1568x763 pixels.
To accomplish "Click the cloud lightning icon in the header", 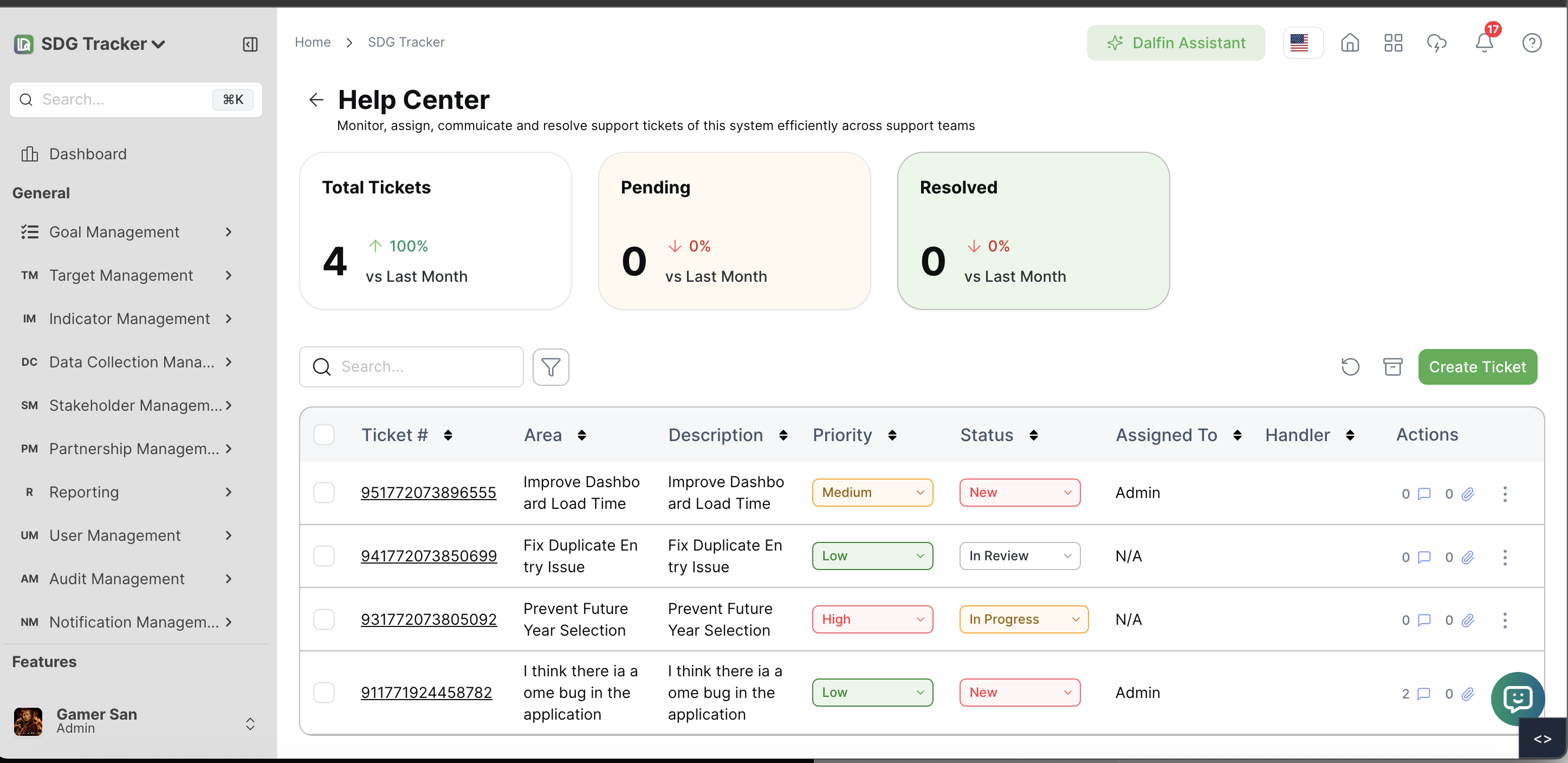I will pos(1437,42).
